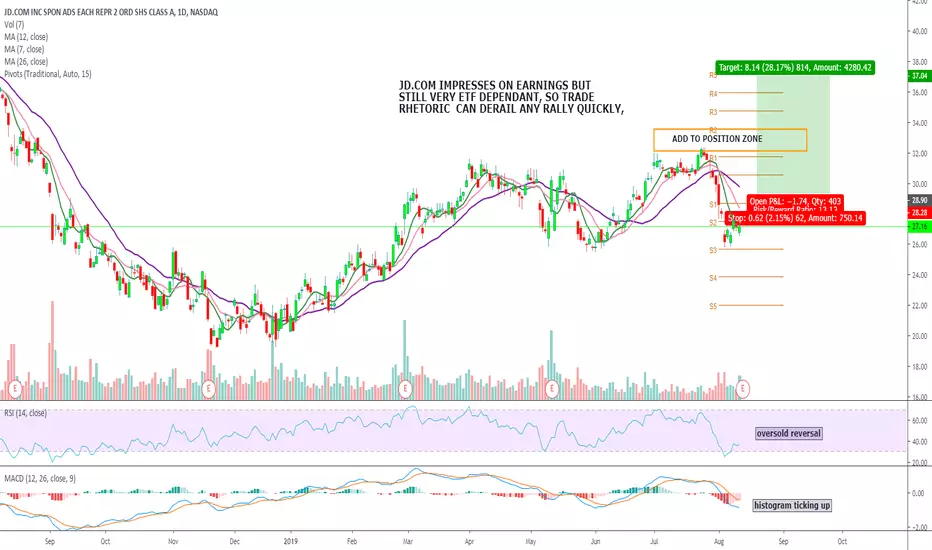Click the R1 pivot level label
The height and width of the screenshot is (550, 932).
point(713,158)
